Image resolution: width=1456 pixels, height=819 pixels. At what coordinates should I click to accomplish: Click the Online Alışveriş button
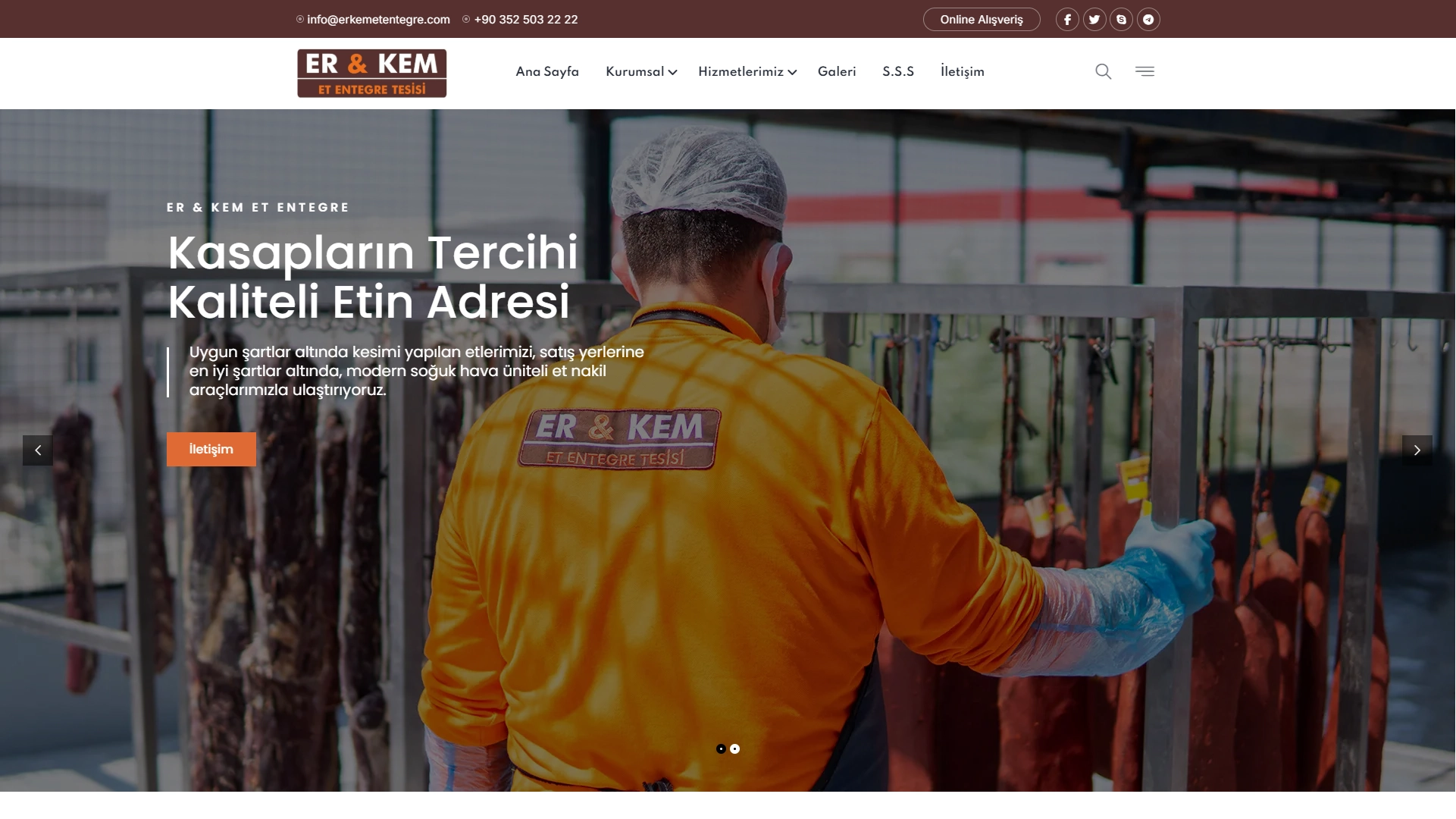point(982,20)
